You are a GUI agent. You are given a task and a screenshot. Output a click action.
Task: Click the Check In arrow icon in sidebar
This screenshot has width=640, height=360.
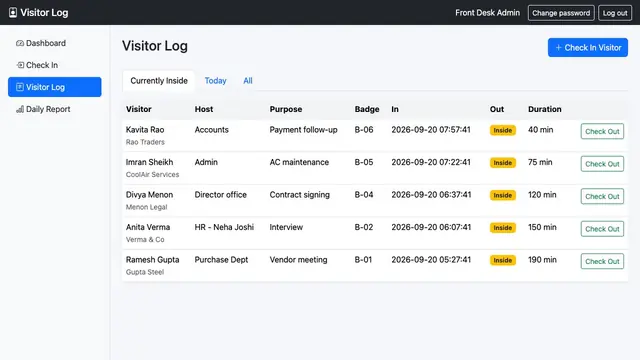(20, 65)
